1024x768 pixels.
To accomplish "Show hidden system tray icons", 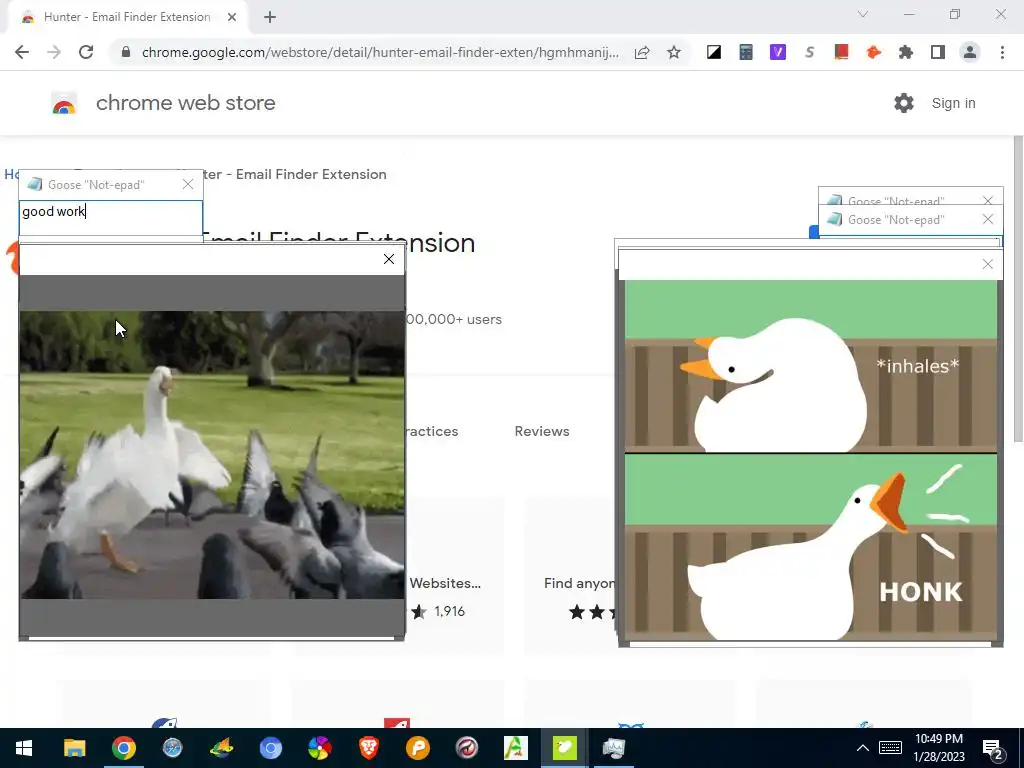I will (x=863, y=748).
